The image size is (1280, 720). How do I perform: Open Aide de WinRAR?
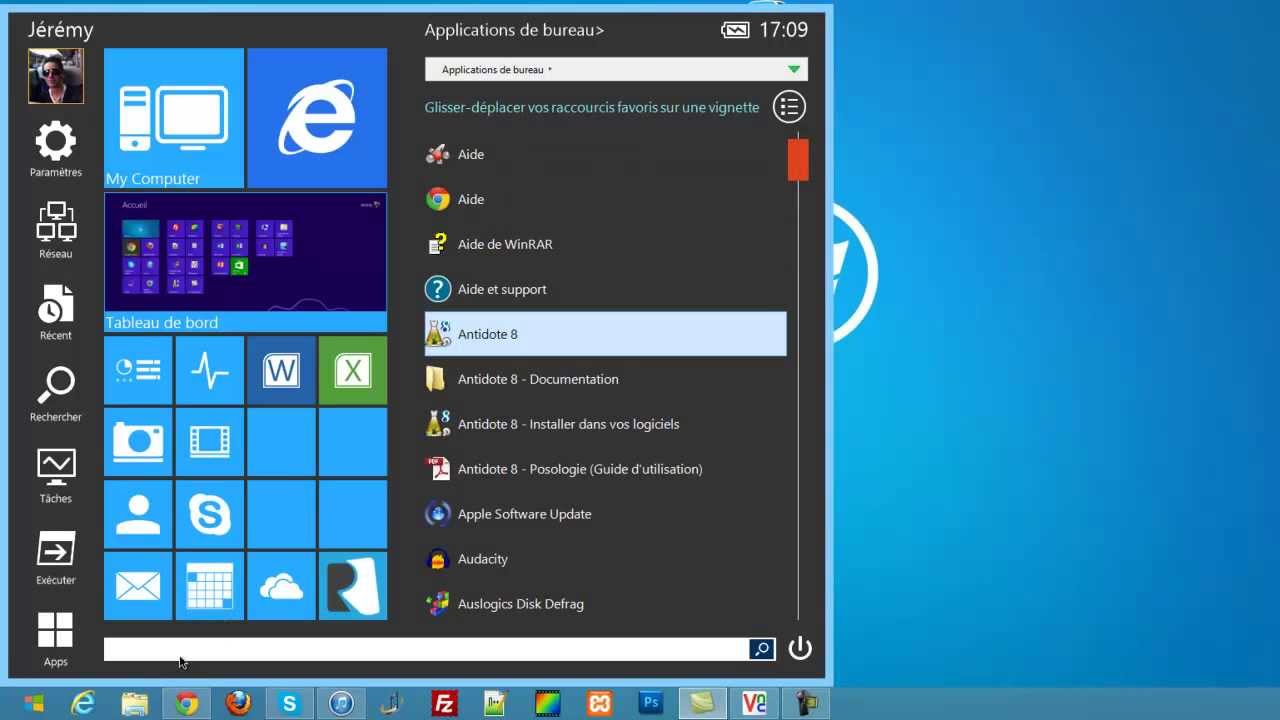[605, 244]
